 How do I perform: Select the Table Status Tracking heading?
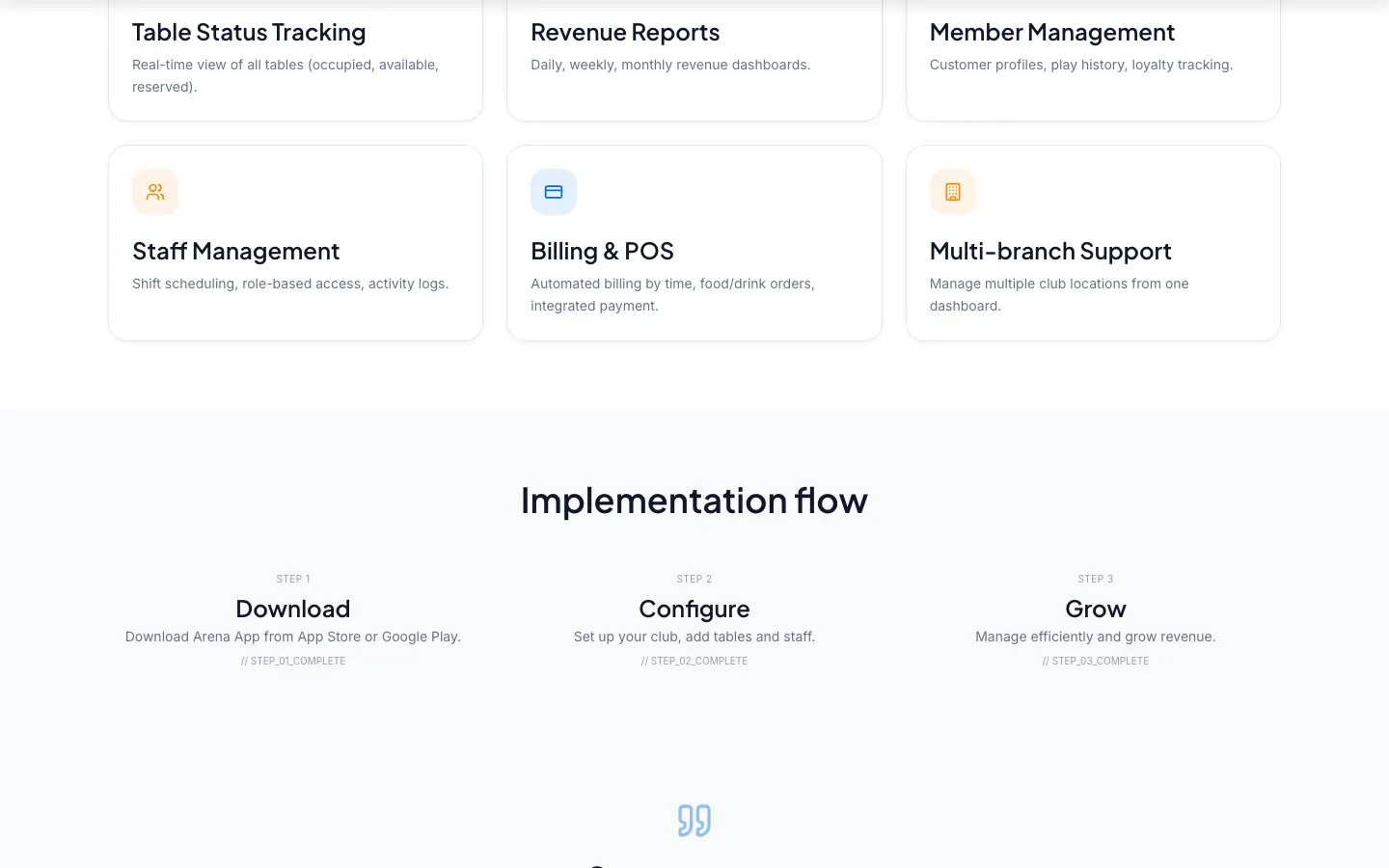coord(249,32)
